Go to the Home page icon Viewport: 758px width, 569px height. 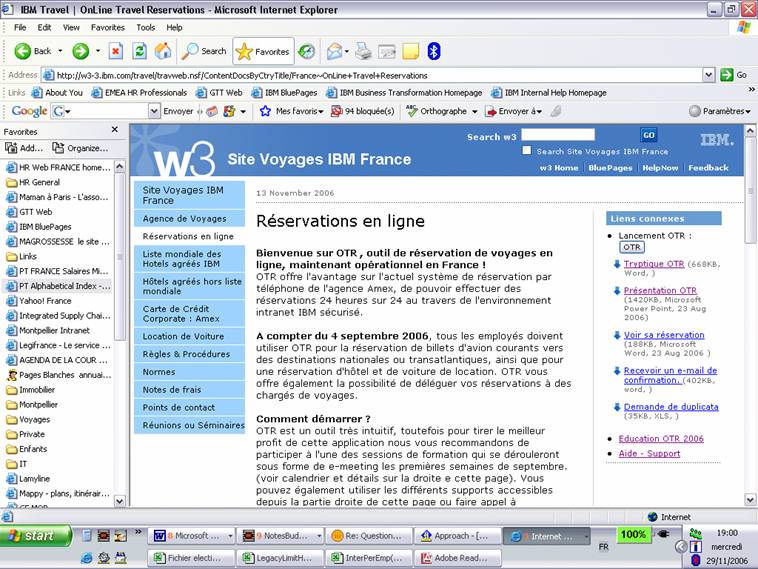[163, 51]
